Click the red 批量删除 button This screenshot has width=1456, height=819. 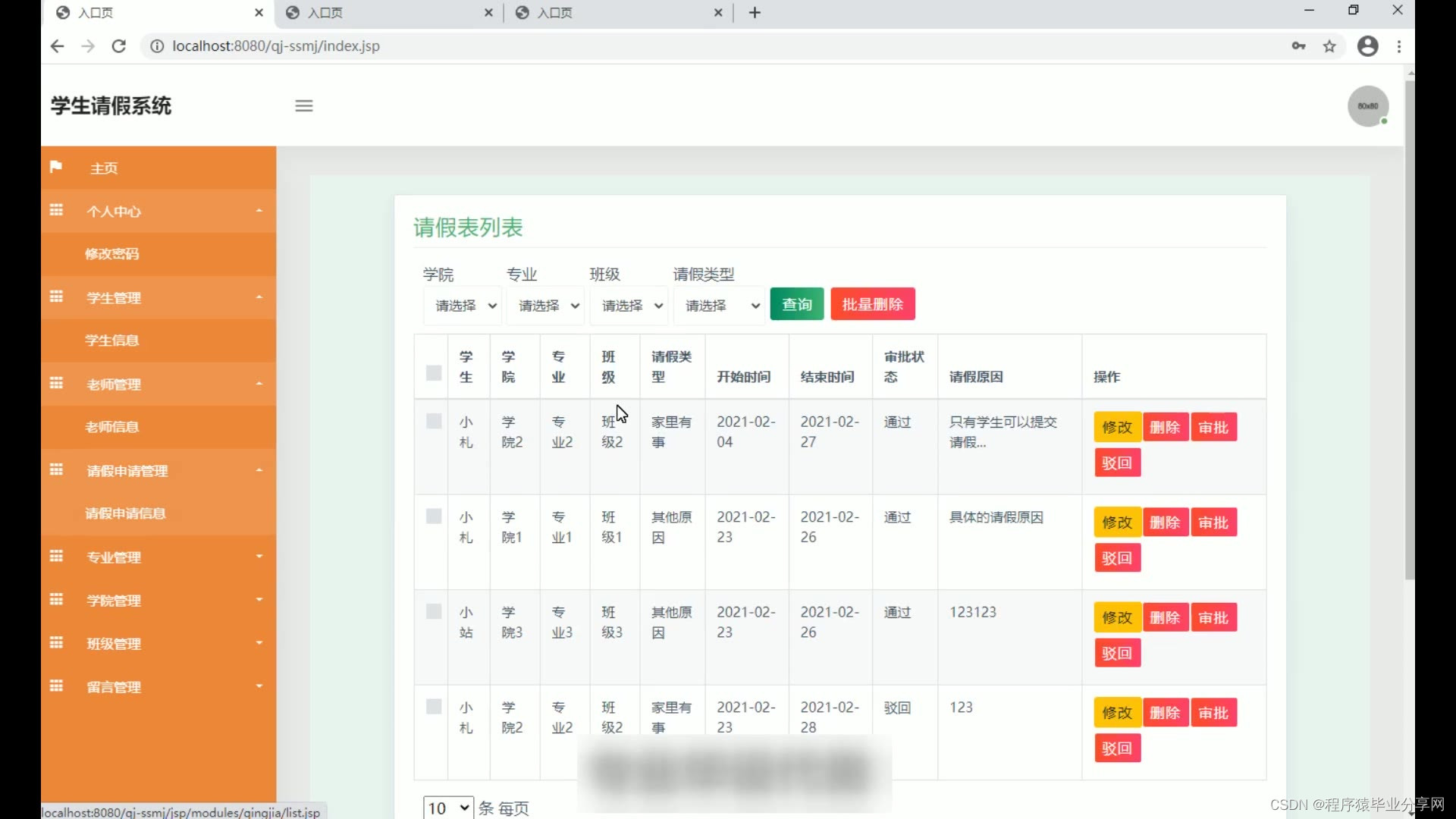(872, 304)
